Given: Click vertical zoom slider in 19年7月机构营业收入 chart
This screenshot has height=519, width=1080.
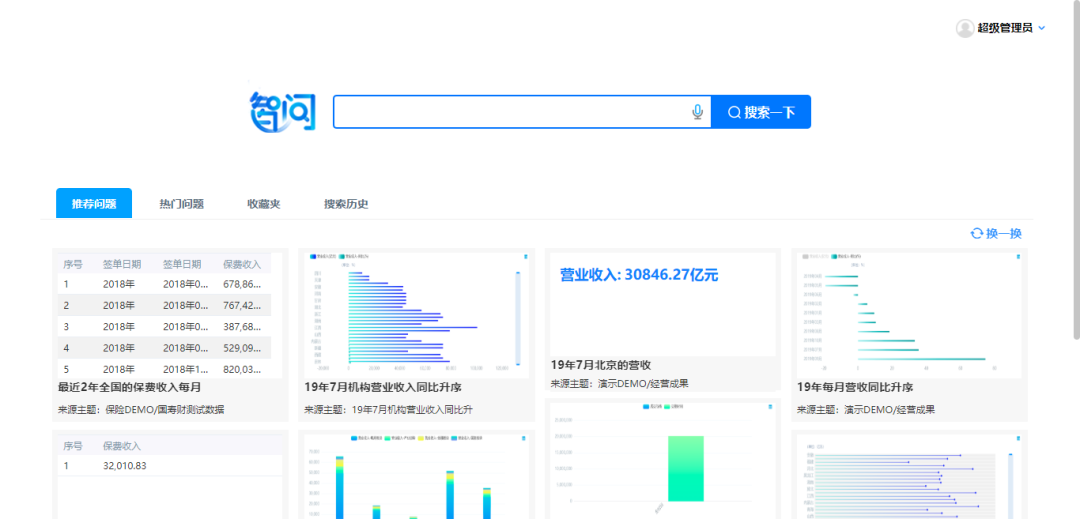Looking at the screenshot, I should point(517,318).
